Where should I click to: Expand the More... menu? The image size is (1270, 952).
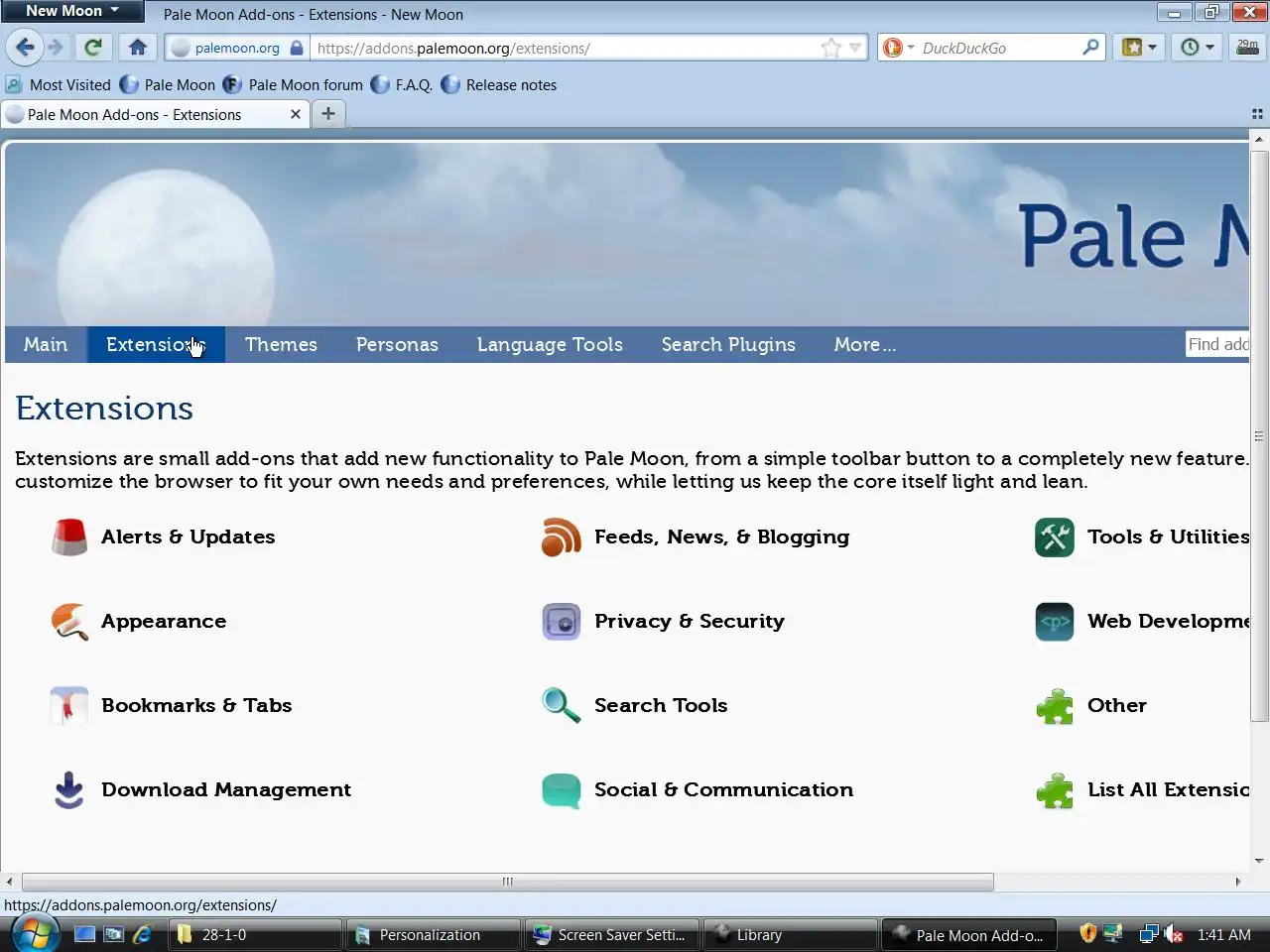(864, 344)
